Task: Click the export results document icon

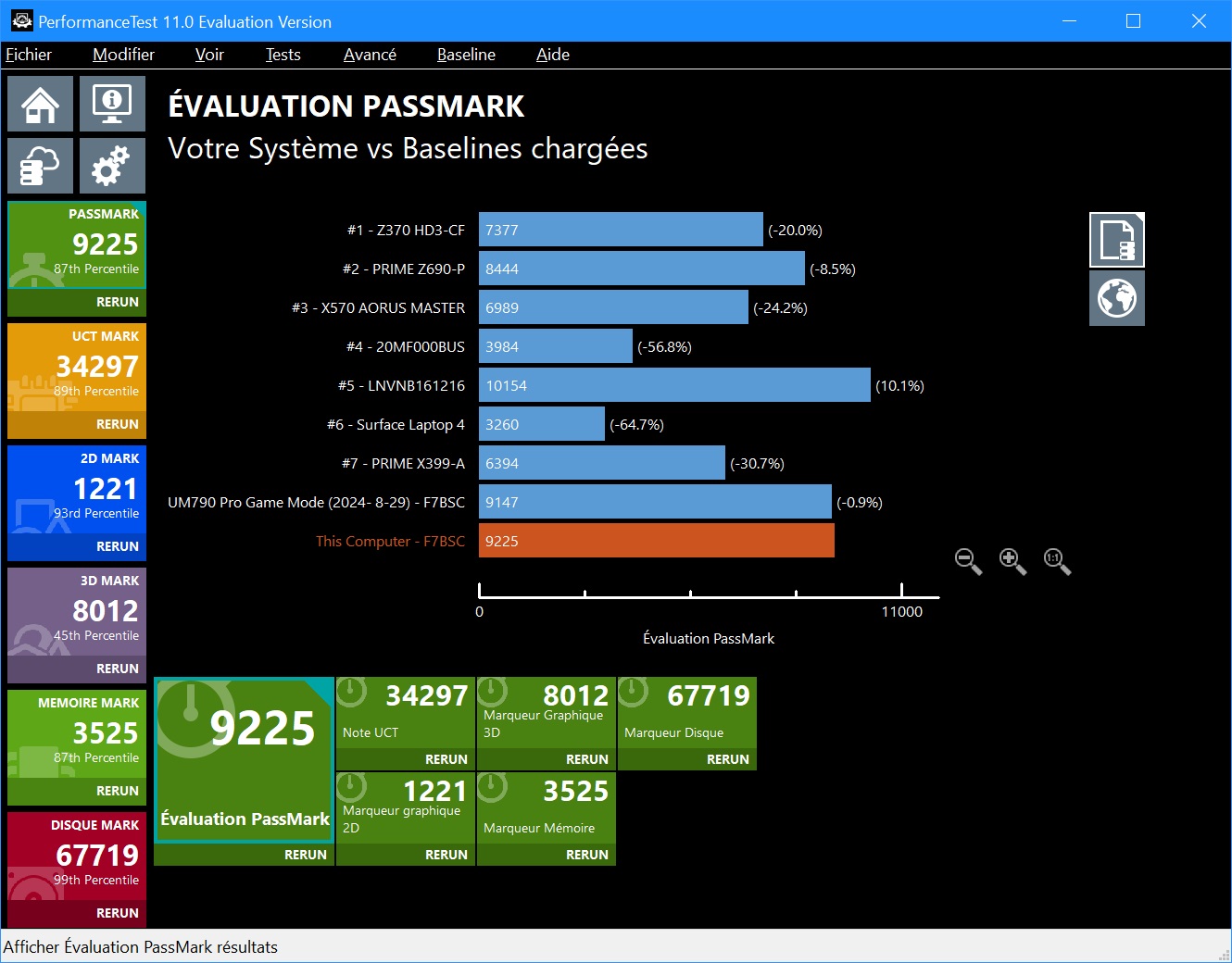Action: click(1116, 240)
